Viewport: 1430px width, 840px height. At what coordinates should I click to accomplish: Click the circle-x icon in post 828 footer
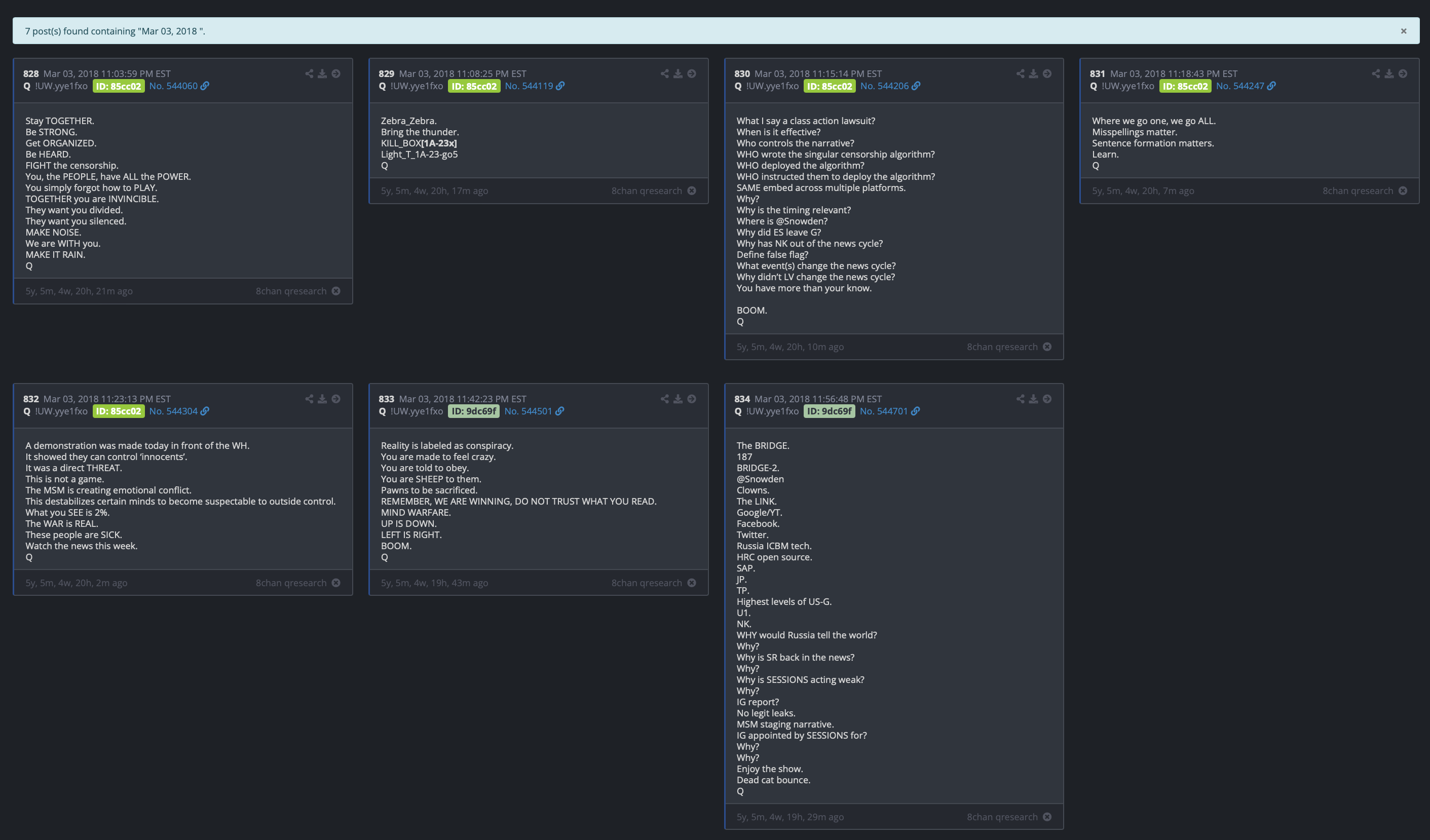(336, 291)
